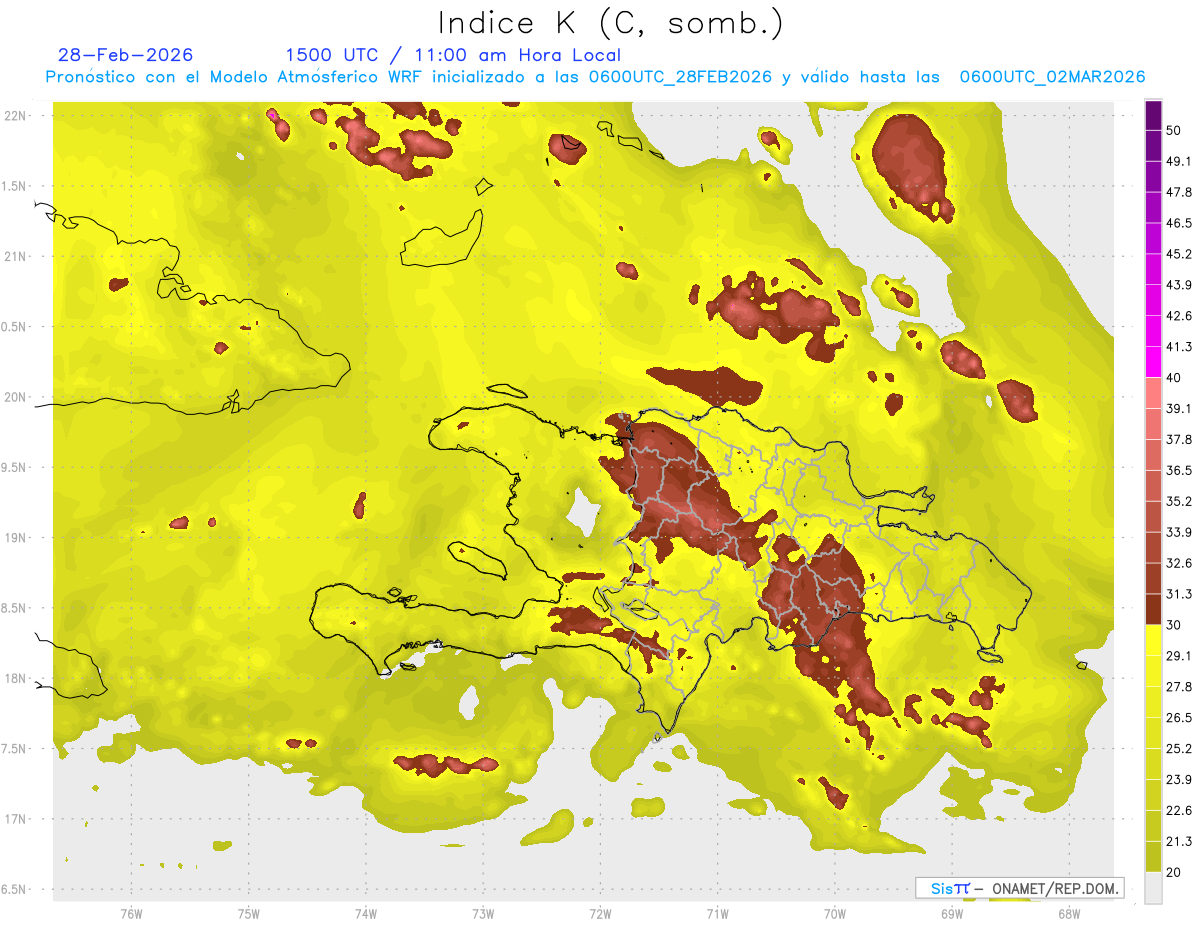This screenshot has width=1200, height=927.
Task: Click the colorbar value '31.3'
Action: pyautogui.click(x=1179, y=594)
